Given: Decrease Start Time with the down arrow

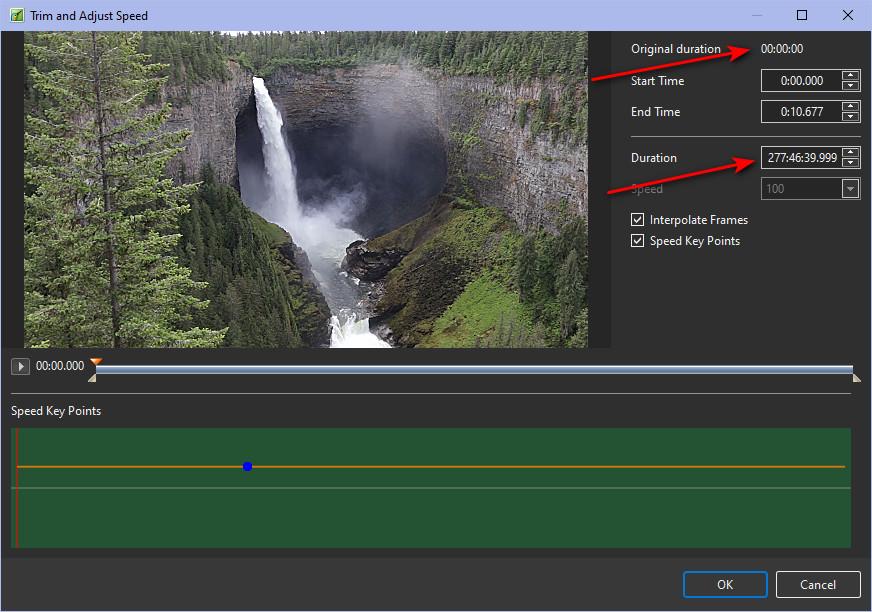Looking at the screenshot, I should (850, 86).
